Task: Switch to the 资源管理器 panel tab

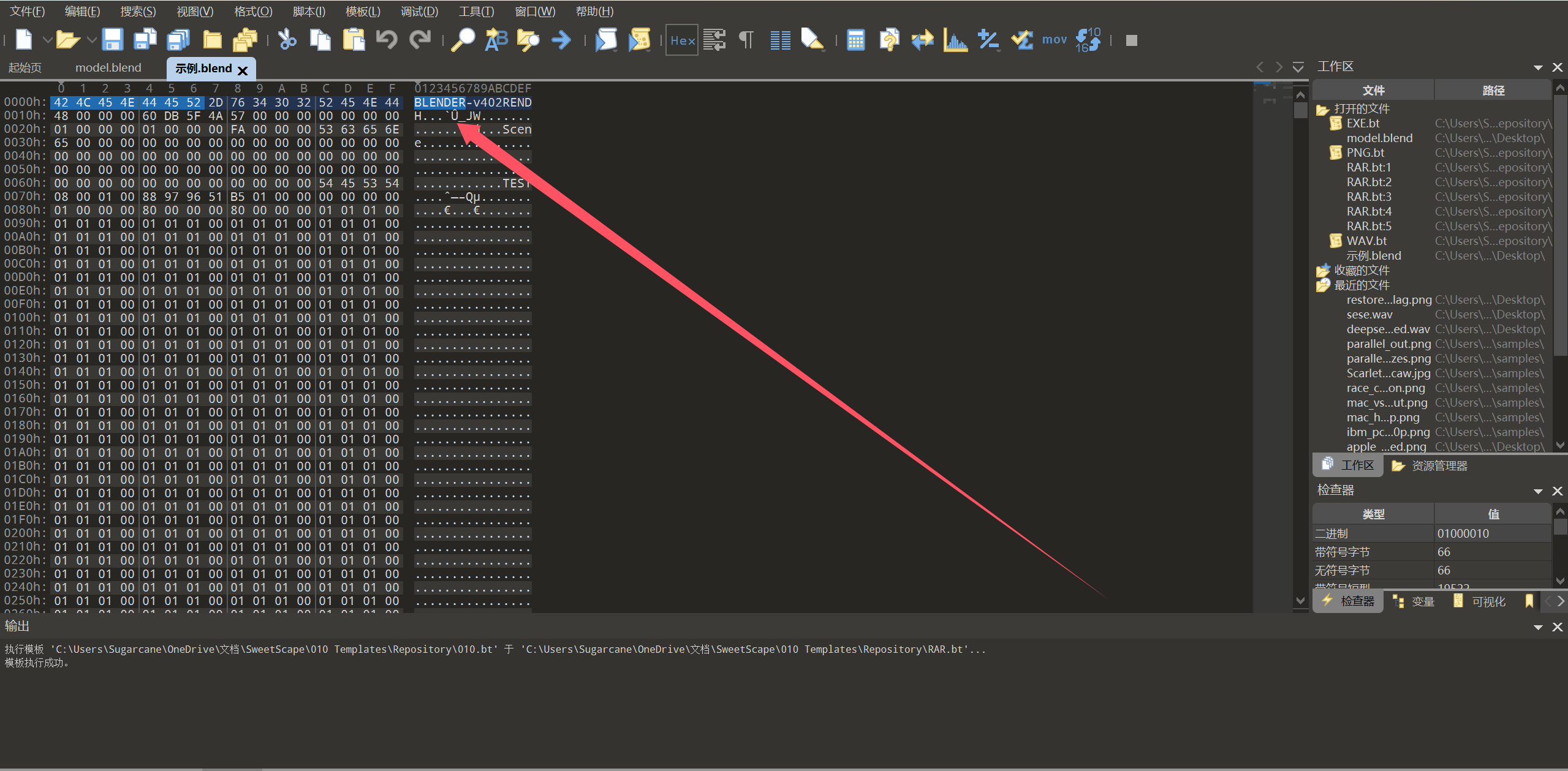Action: tap(1430, 466)
